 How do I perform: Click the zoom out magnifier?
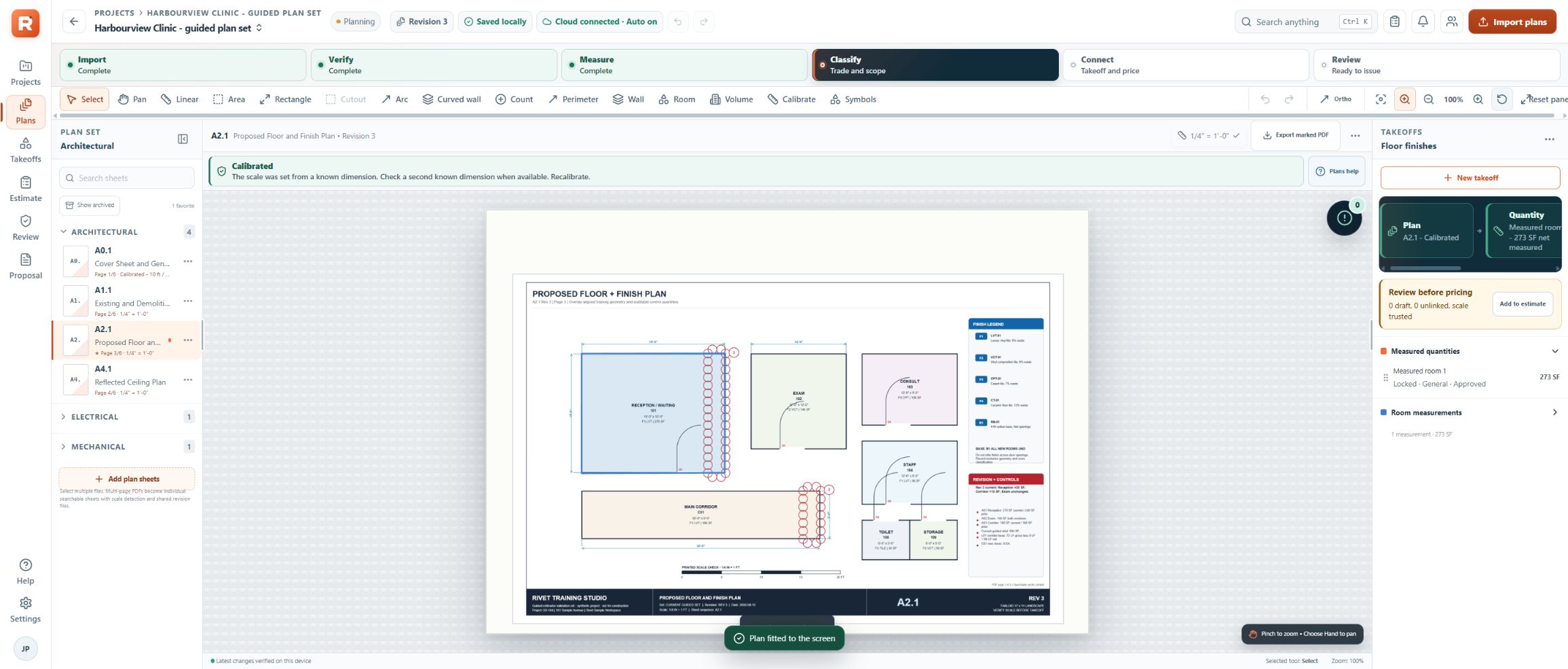pos(1428,99)
